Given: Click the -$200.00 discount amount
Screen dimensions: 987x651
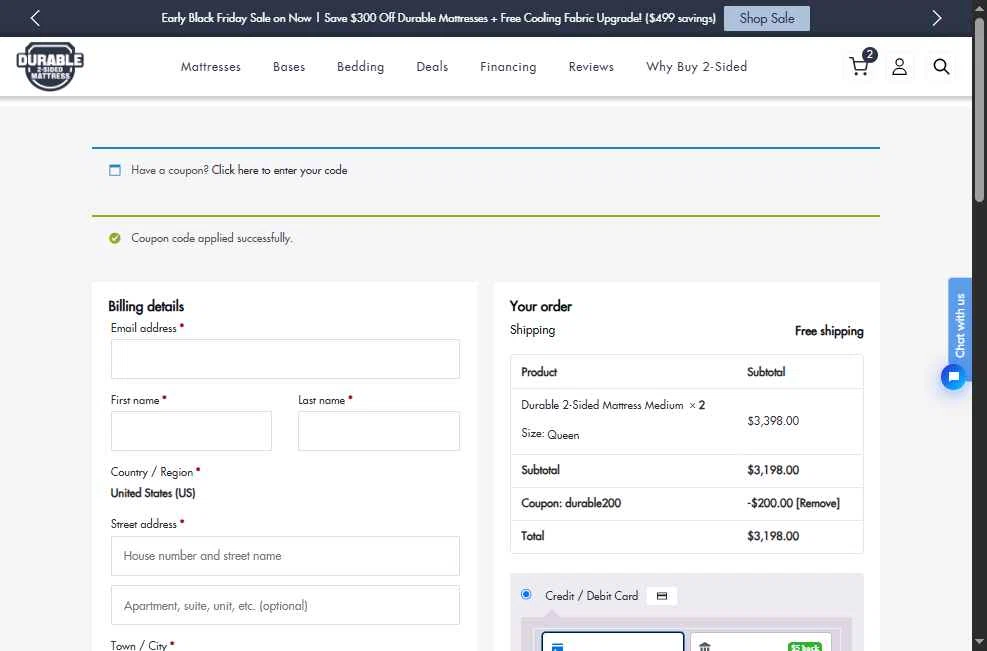Looking at the screenshot, I should [770, 503].
